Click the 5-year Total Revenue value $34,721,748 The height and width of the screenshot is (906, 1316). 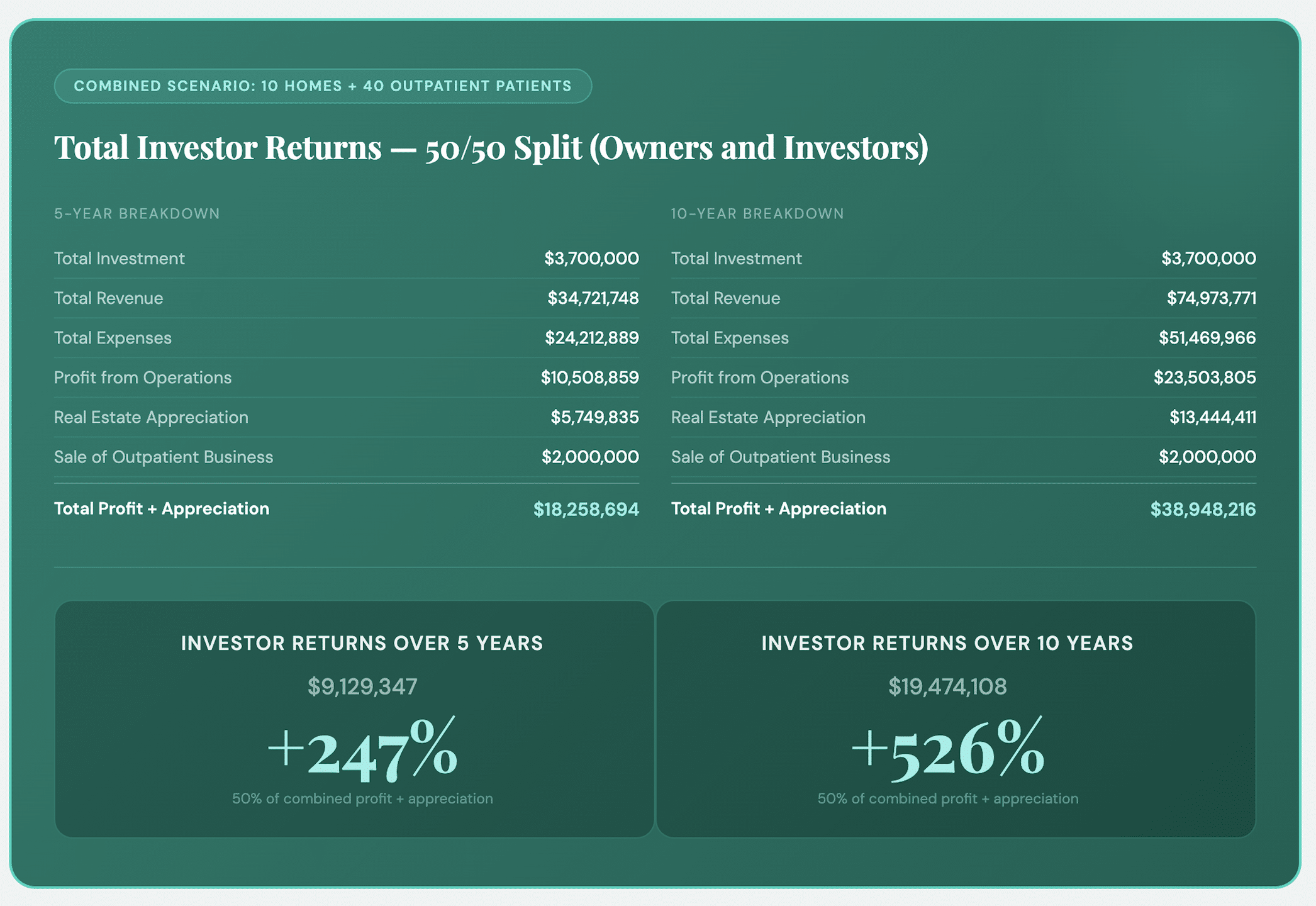tap(593, 298)
